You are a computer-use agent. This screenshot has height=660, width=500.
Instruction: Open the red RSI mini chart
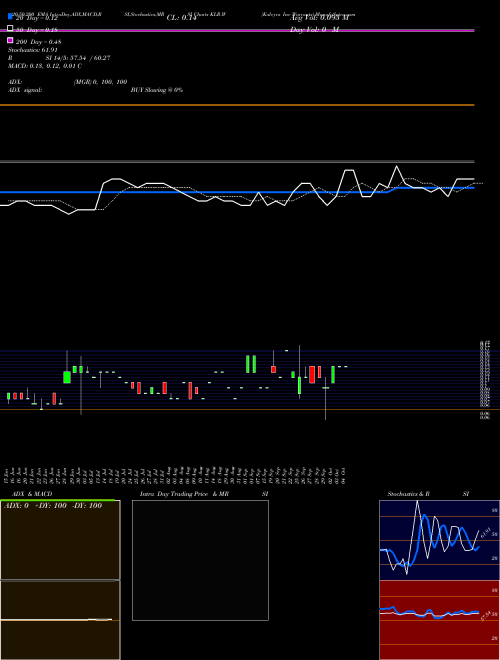(439, 620)
